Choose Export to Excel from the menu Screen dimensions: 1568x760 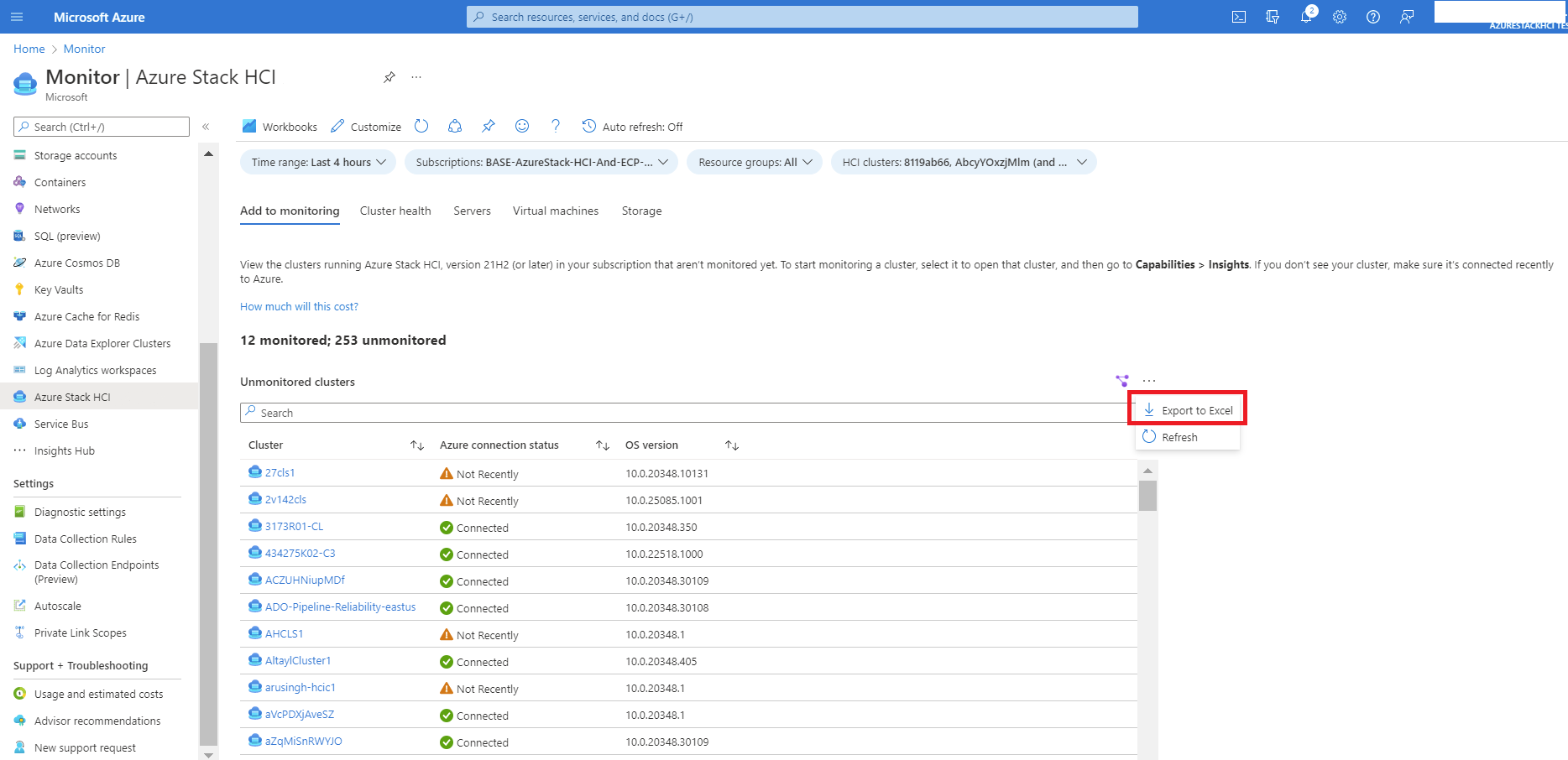[x=1187, y=410]
